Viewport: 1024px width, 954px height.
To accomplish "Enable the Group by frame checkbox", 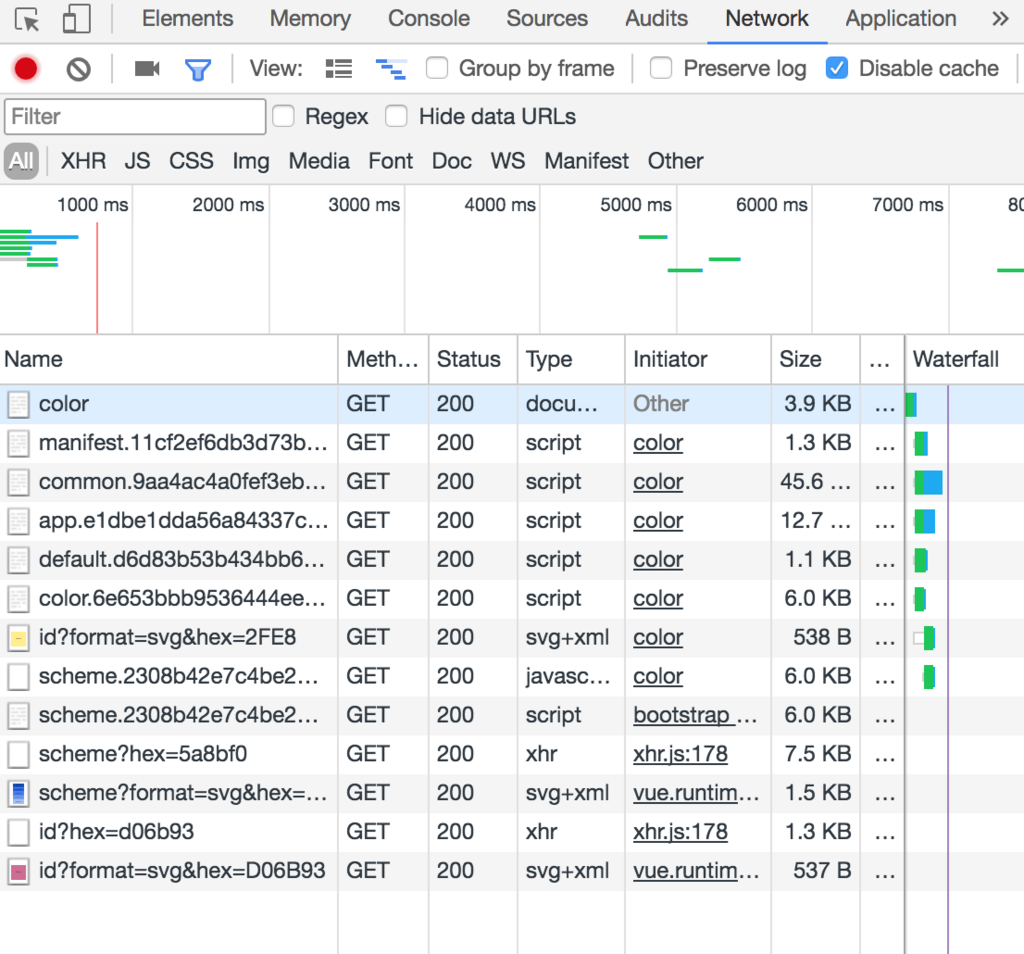I will pos(437,68).
